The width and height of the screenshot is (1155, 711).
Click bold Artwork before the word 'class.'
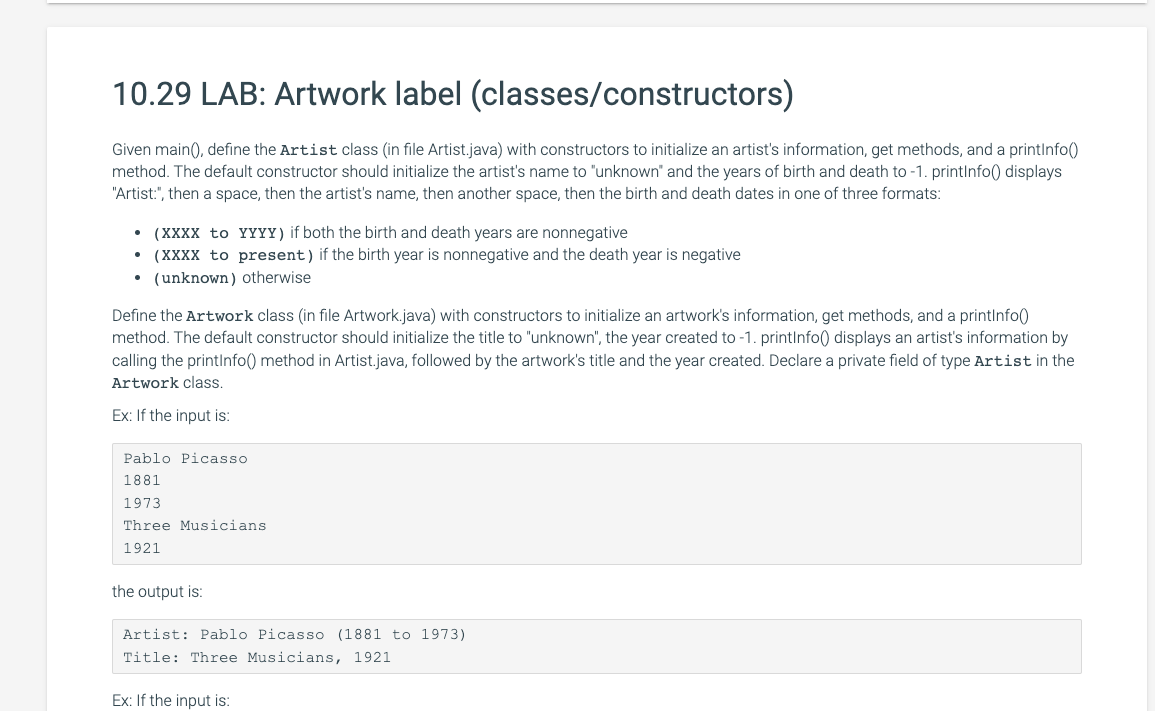tap(145, 383)
